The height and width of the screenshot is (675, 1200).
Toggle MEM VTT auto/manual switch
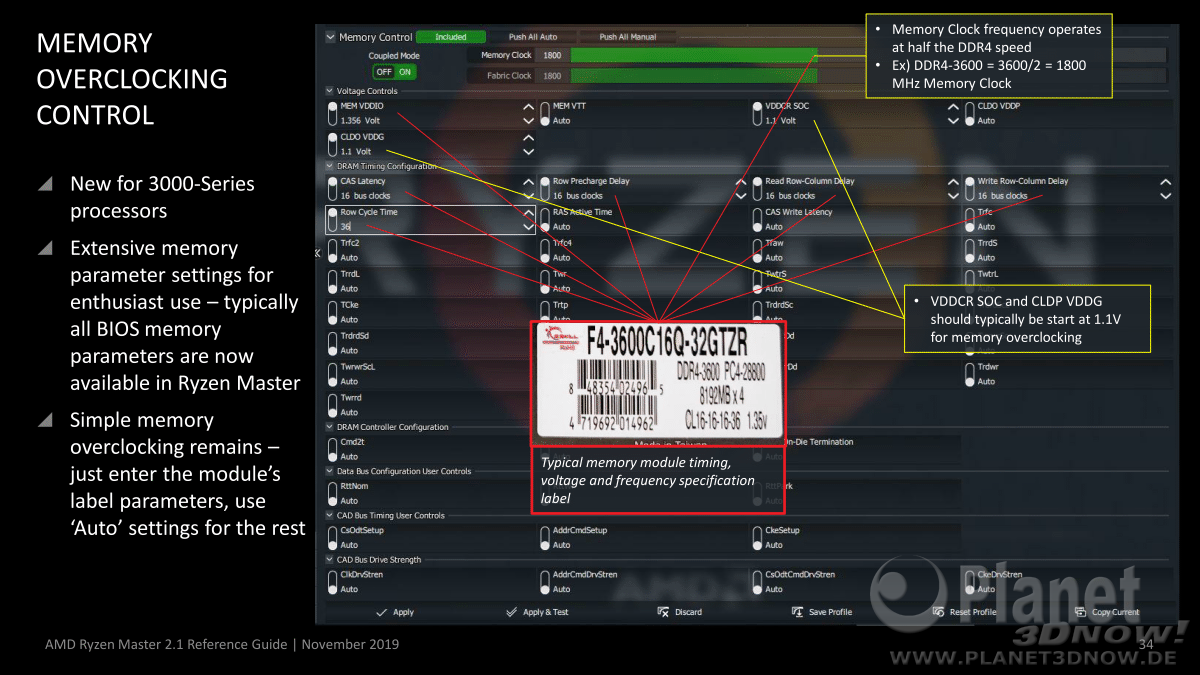coord(545,113)
